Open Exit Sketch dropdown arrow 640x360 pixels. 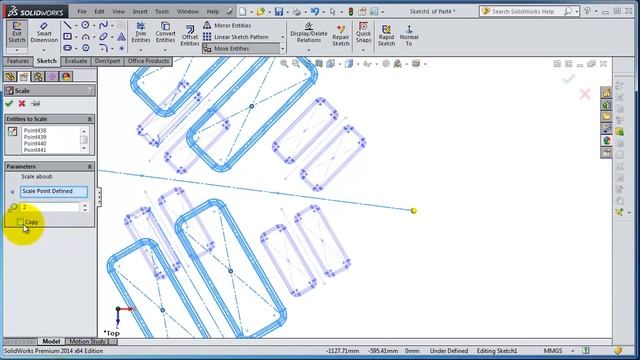click(x=17, y=50)
